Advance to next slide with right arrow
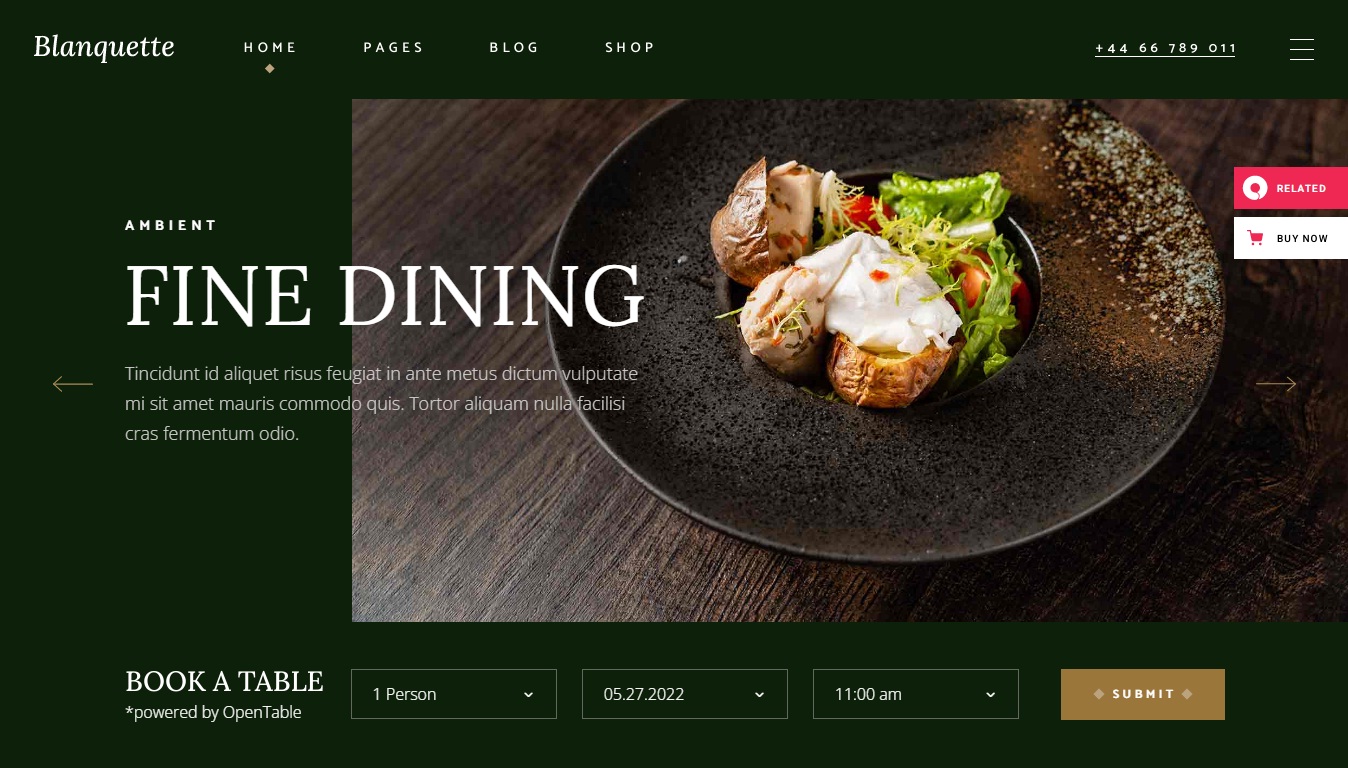1348x768 pixels. coord(1275,384)
